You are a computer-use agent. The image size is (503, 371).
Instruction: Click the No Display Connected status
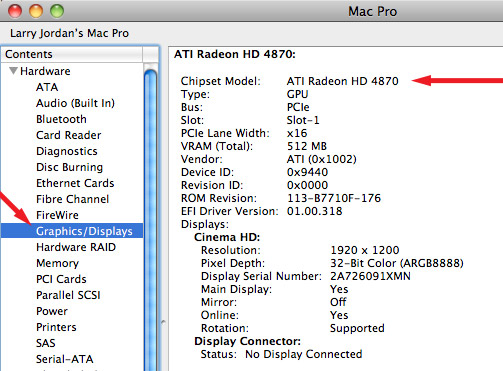tap(304, 354)
